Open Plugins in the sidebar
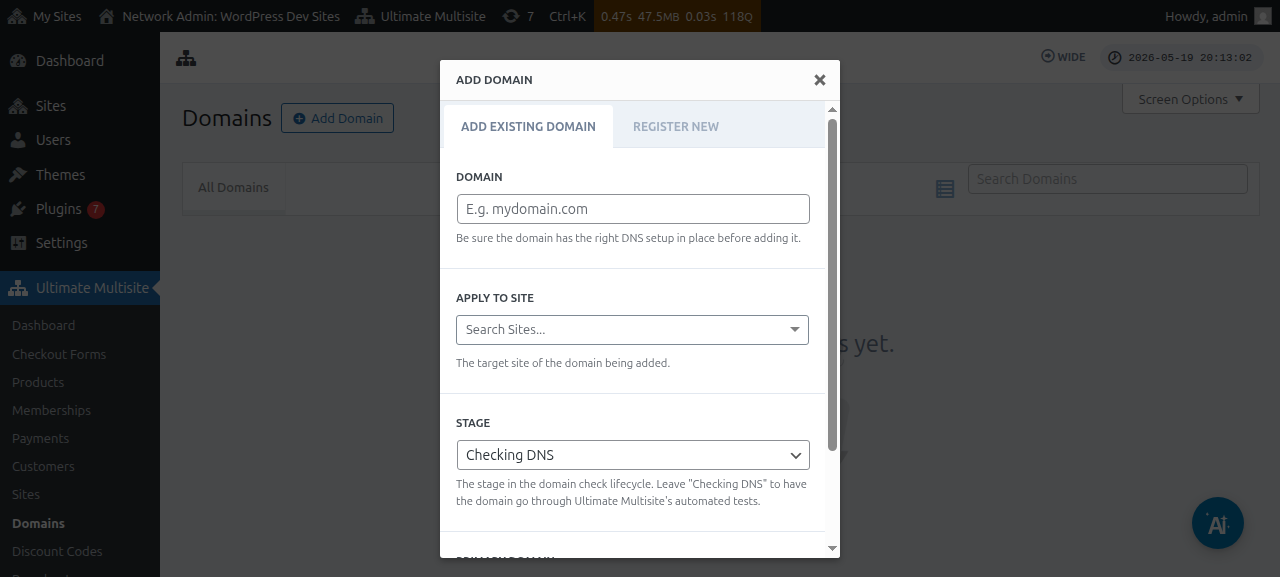 coord(59,209)
